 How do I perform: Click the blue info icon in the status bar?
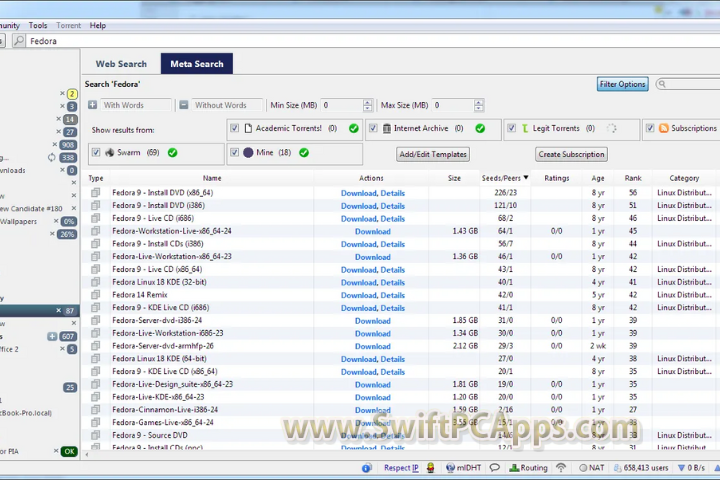pos(366,468)
